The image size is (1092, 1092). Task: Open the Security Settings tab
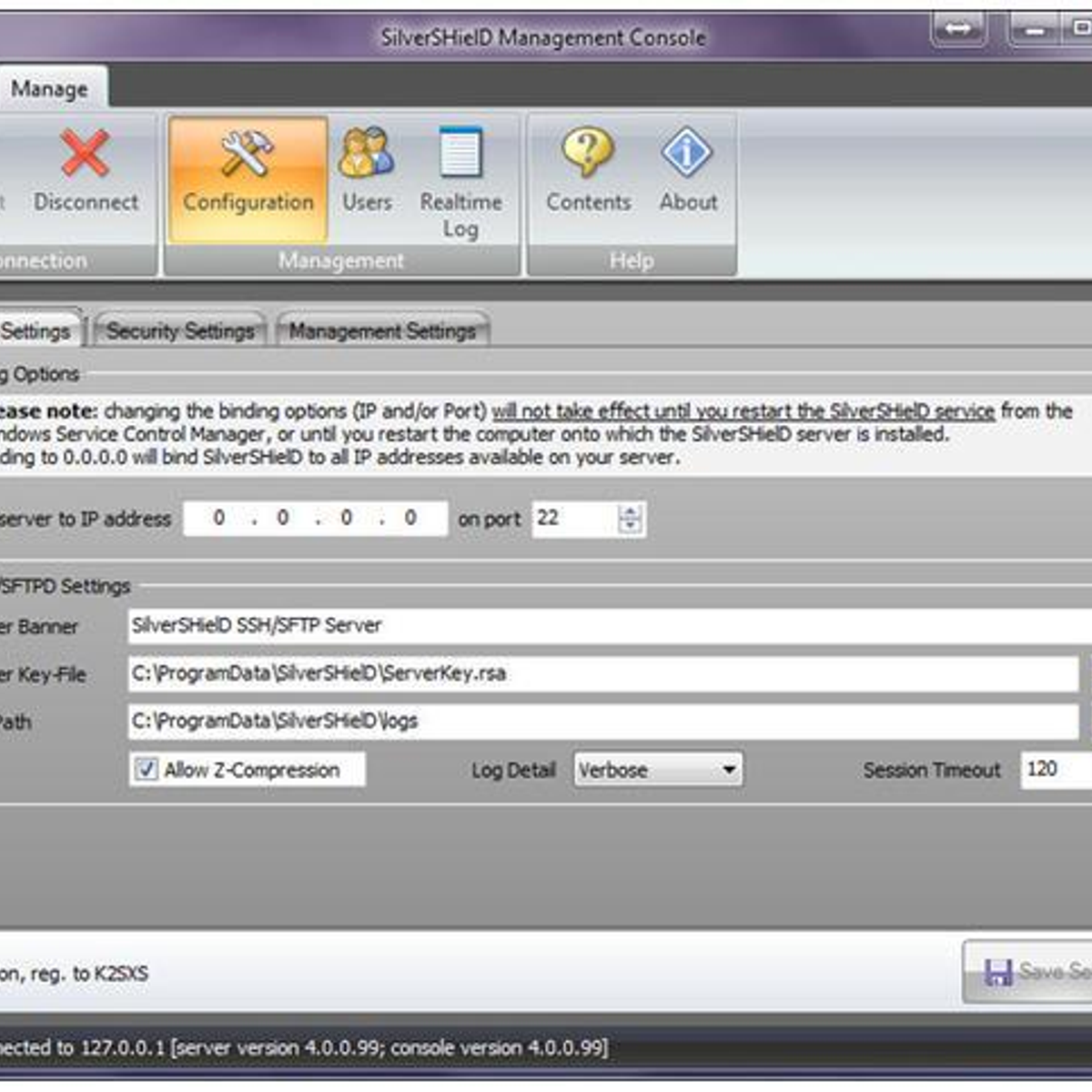tap(180, 331)
